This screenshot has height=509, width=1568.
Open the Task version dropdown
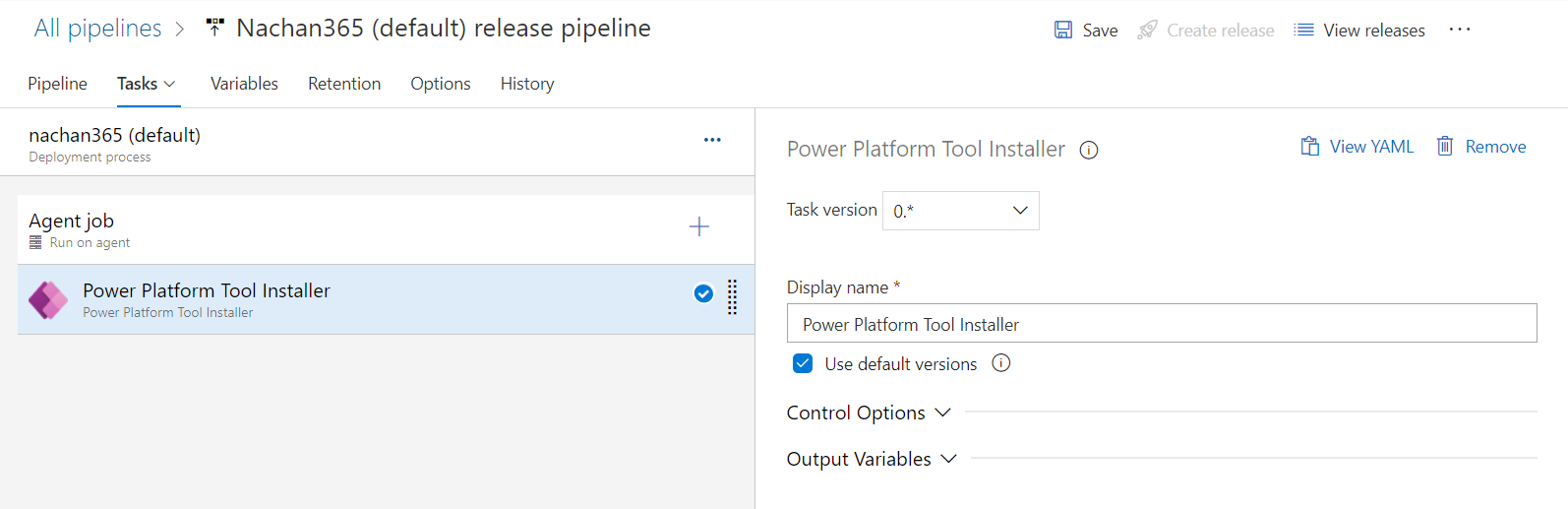960,211
